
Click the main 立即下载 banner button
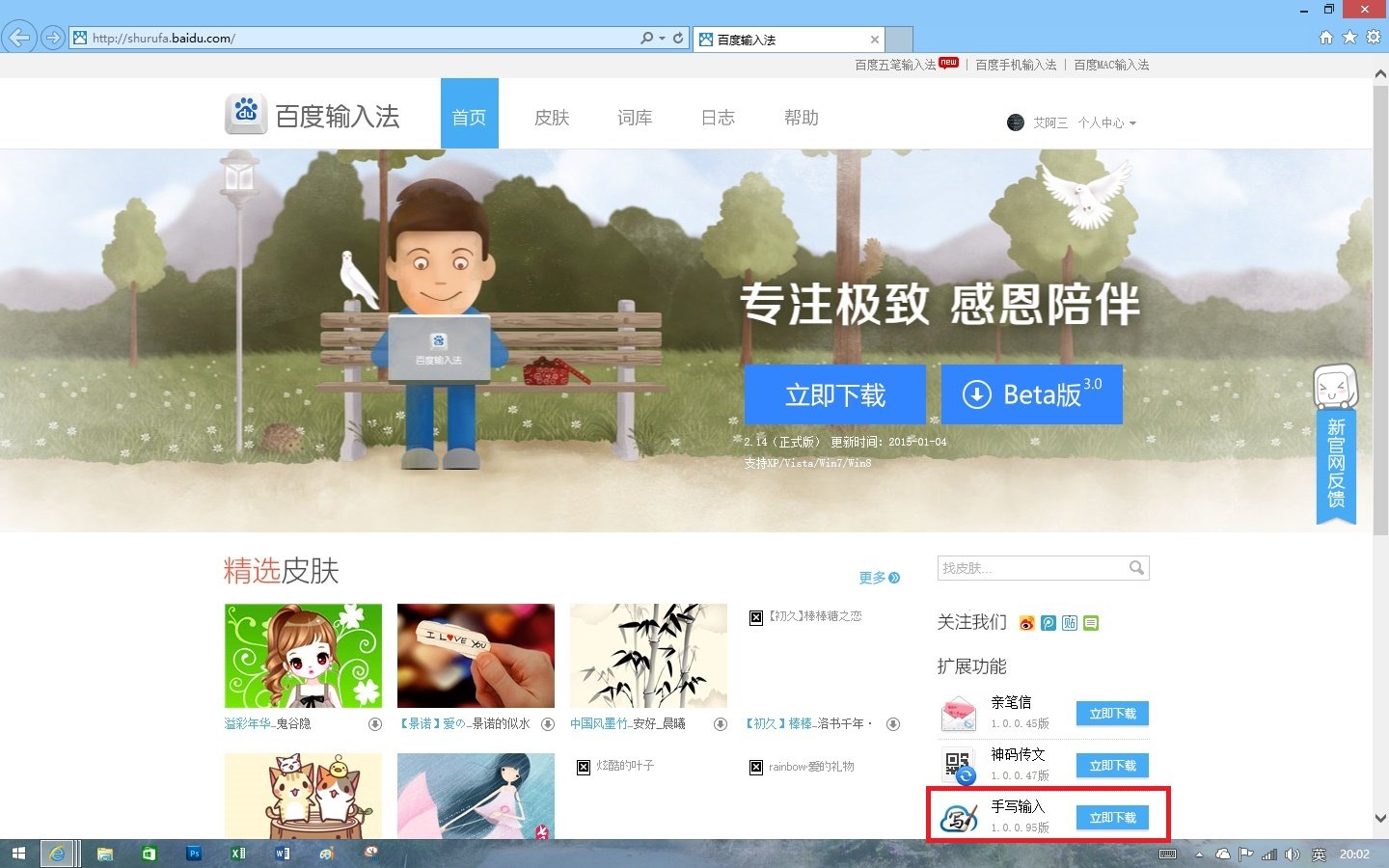click(x=834, y=394)
